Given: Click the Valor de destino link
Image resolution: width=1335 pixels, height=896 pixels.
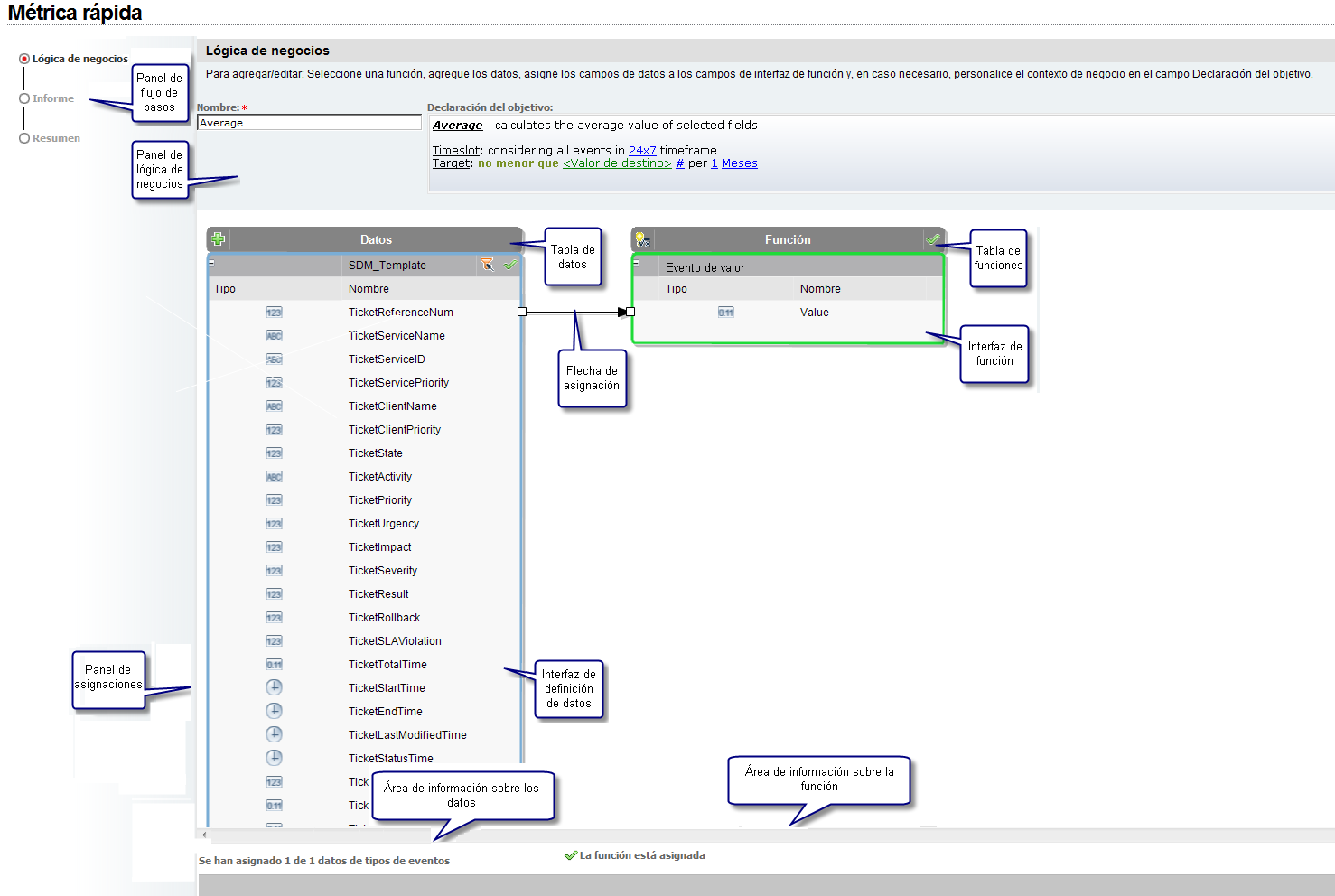Looking at the screenshot, I should [617, 163].
